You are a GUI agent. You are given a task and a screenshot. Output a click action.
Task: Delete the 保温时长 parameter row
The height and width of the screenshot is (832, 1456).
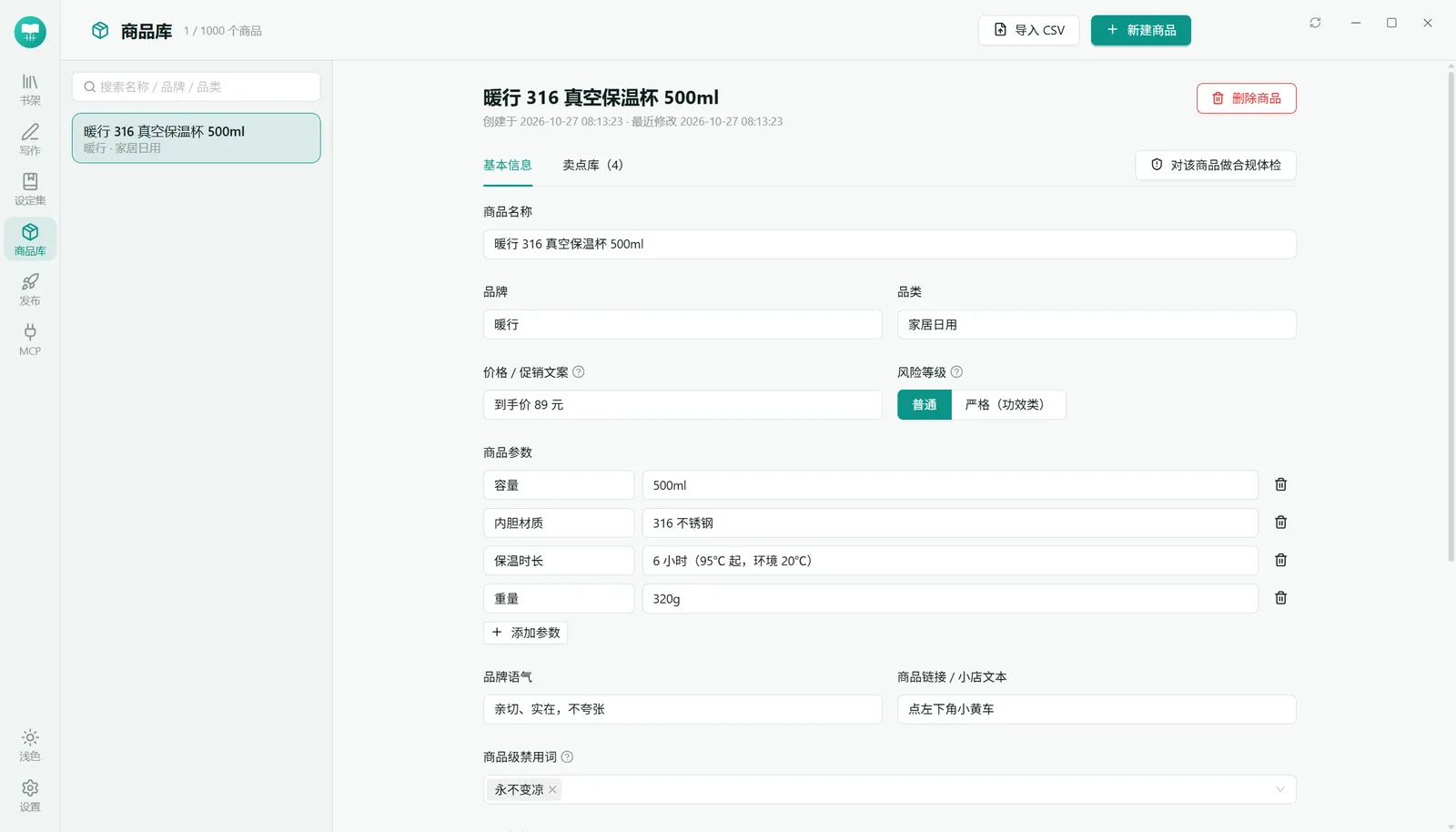(x=1280, y=560)
